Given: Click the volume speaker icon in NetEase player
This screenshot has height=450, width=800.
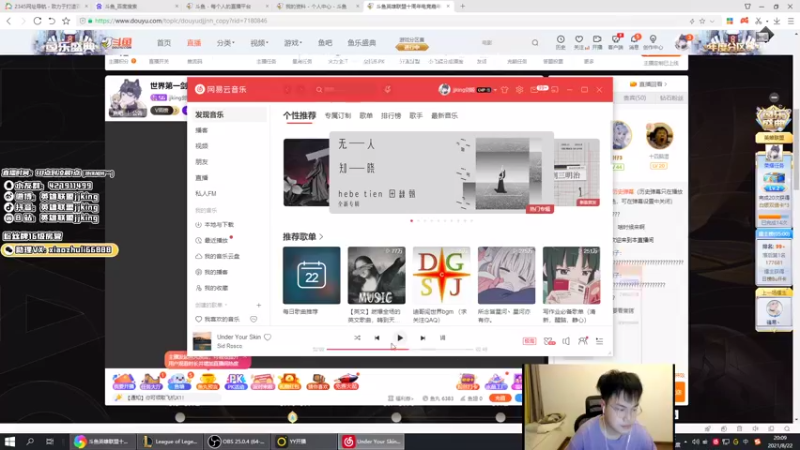Looking at the screenshot, I should (x=566, y=341).
